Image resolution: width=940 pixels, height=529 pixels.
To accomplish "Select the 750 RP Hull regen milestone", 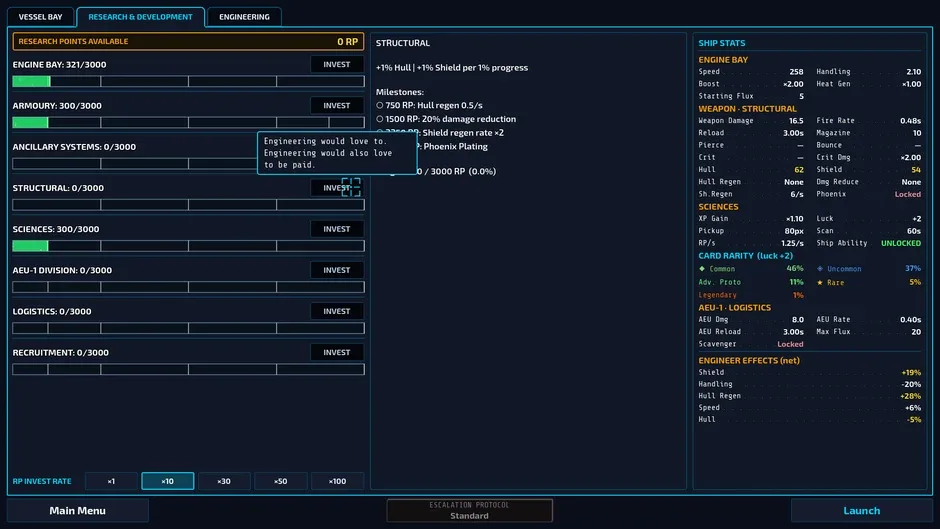I will pos(429,105).
